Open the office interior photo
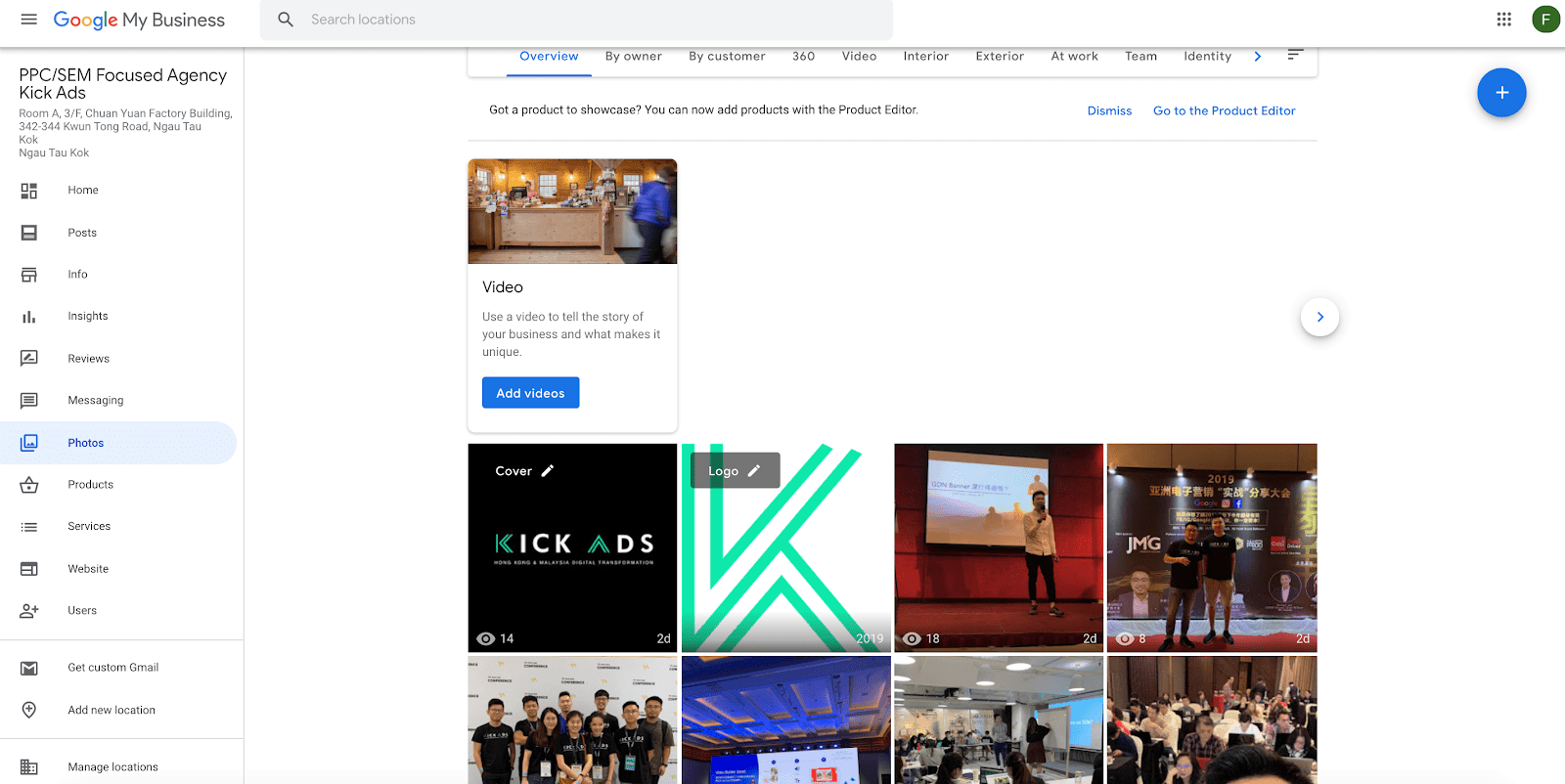 (999, 719)
